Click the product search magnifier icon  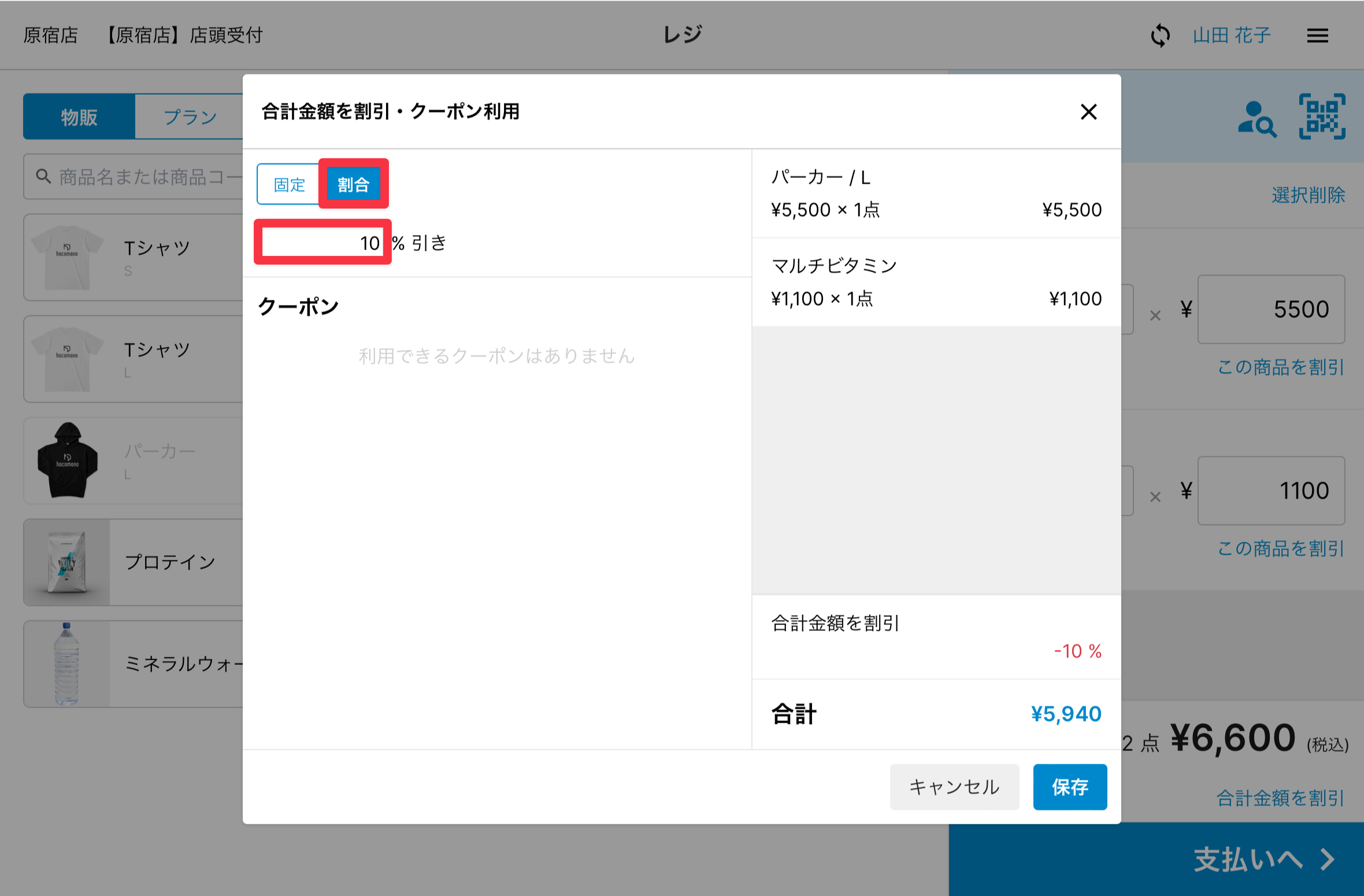point(43,176)
